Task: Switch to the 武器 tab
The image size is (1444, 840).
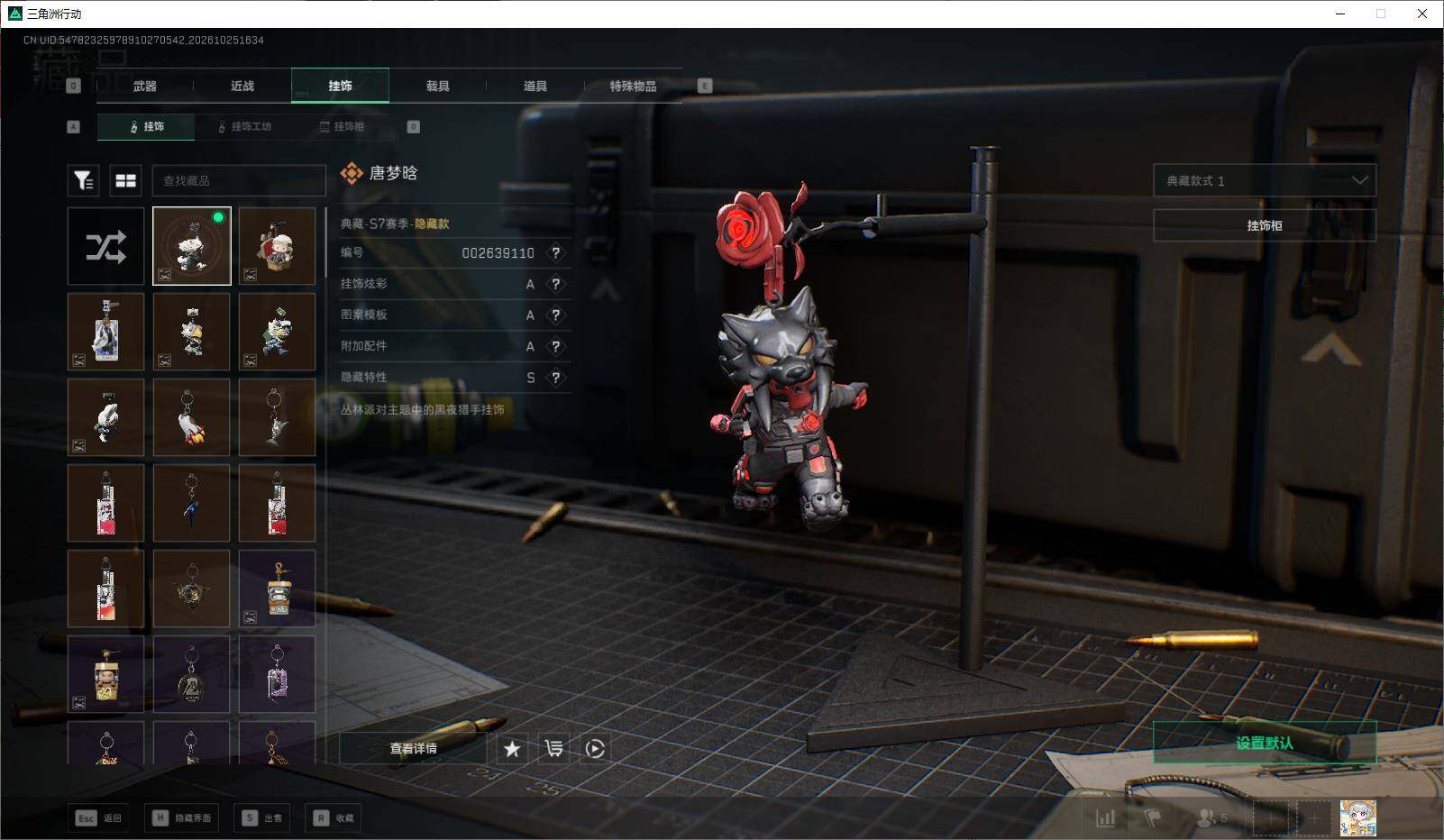Action: point(144,86)
